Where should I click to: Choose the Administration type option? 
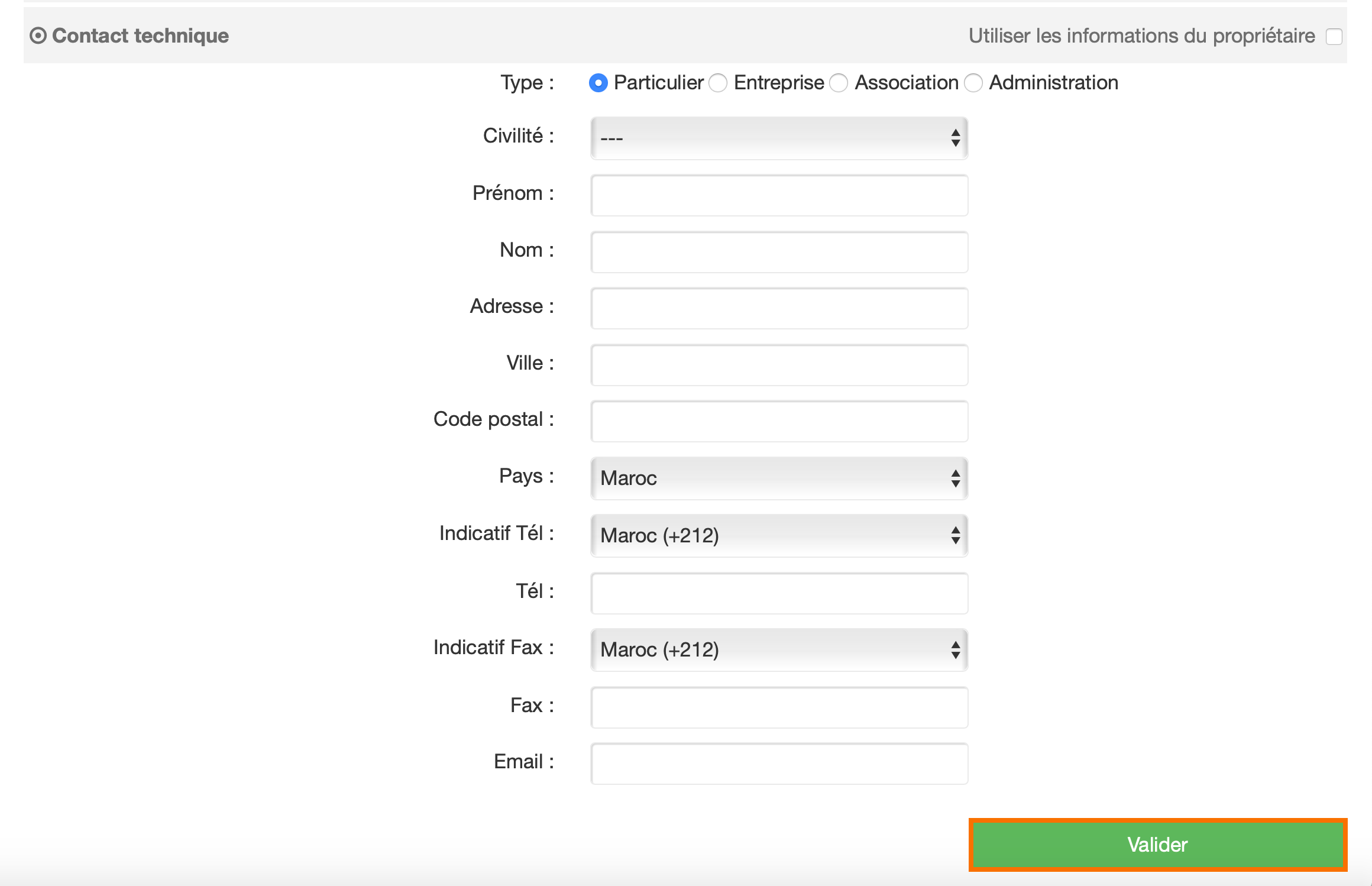pos(973,83)
